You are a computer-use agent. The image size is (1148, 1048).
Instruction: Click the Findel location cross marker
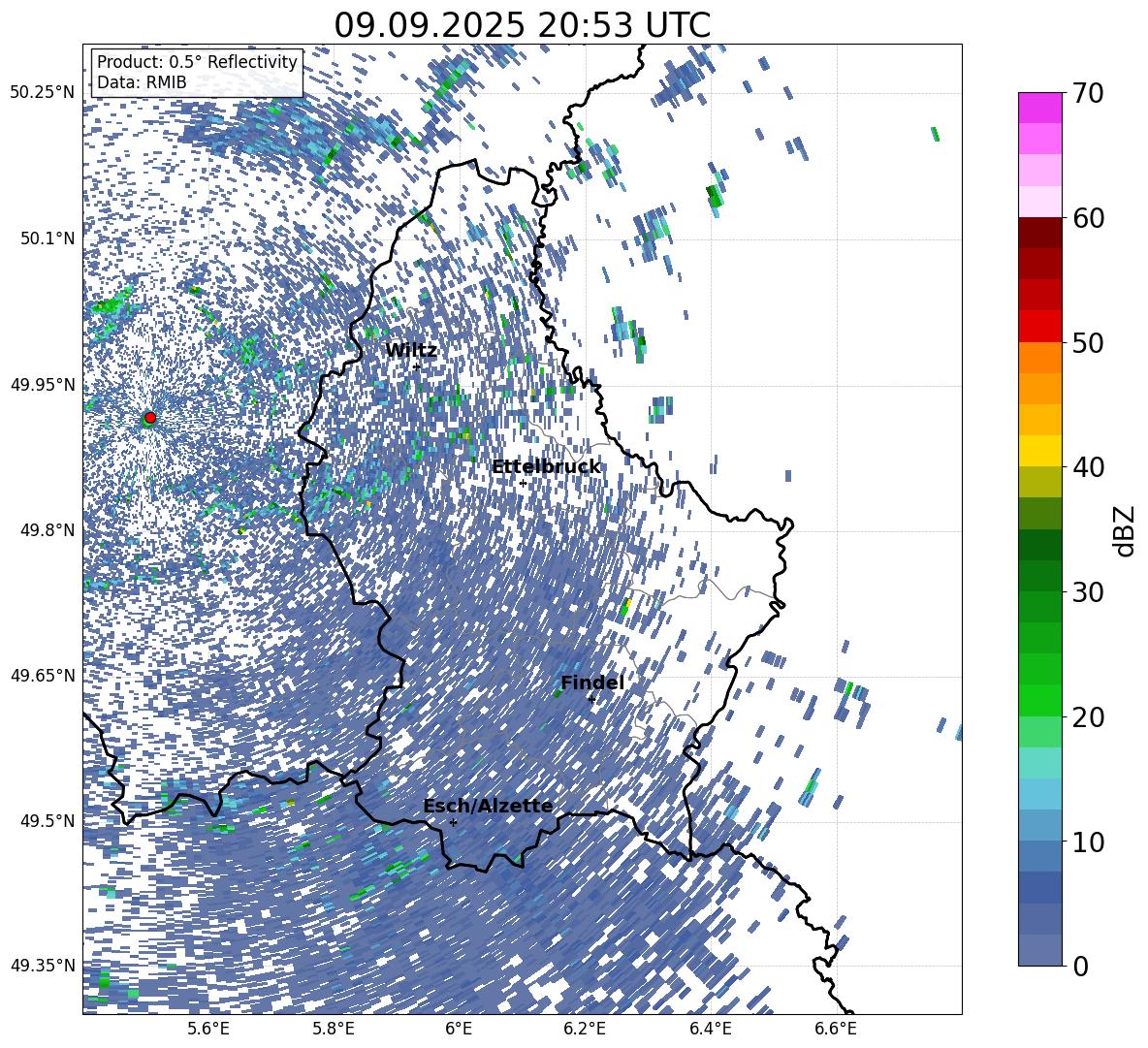click(591, 700)
